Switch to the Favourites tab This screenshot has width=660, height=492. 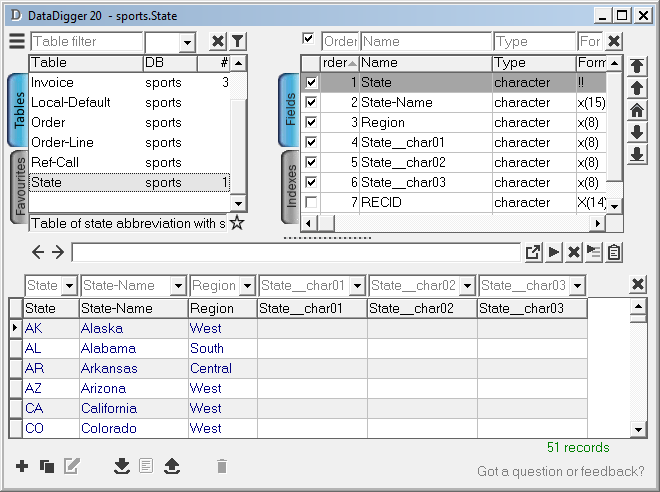[17, 187]
